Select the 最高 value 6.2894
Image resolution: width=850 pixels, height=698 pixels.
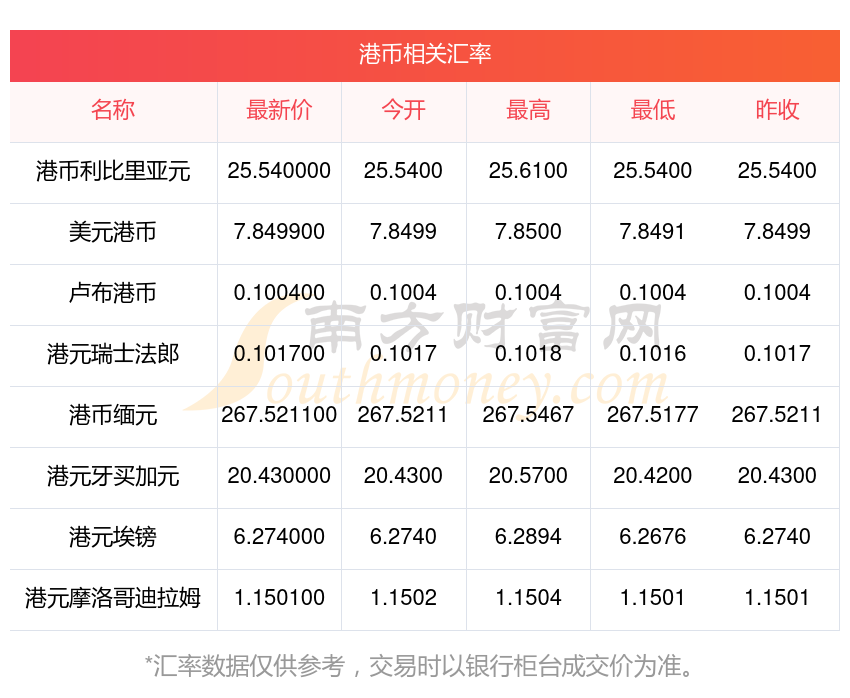point(528,537)
